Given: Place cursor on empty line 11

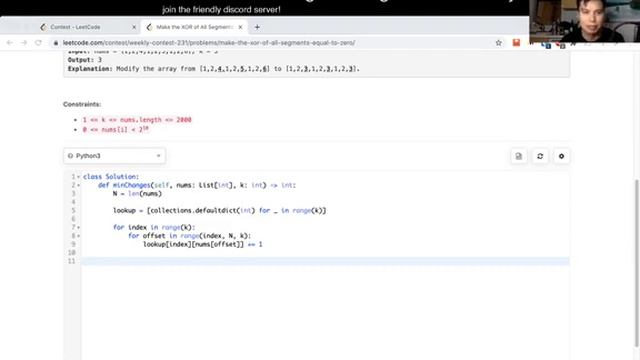Looking at the screenshot, I should pyautogui.click(x=325, y=261).
